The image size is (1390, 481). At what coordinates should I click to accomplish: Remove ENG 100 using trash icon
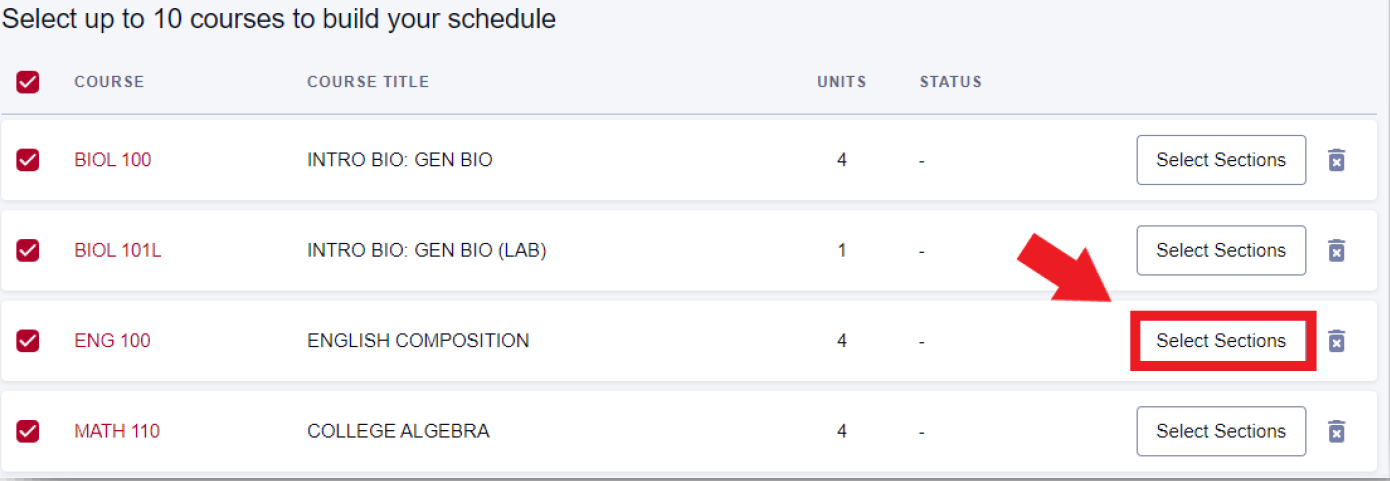point(1336,341)
